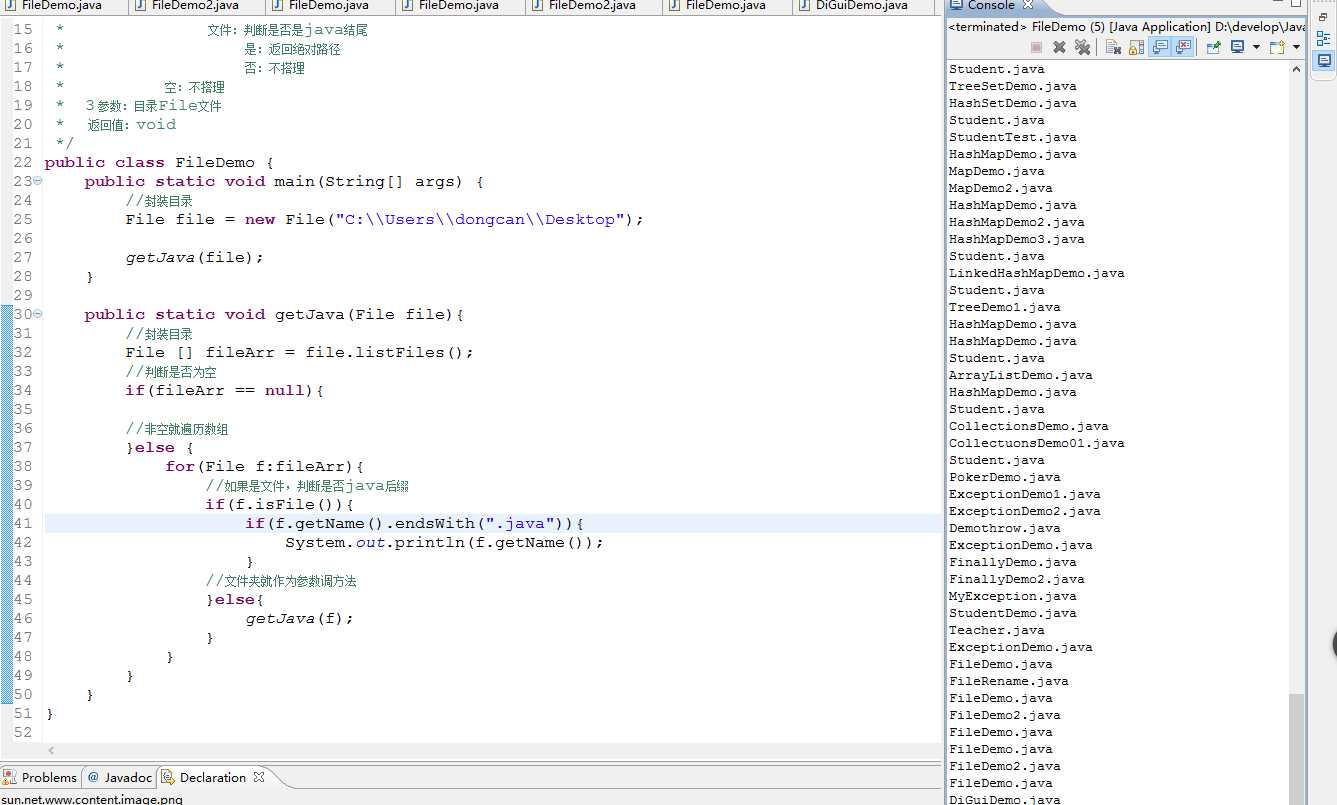The image size is (1337, 805).
Task: Close the Declaration tab
Action: coord(259,777)
